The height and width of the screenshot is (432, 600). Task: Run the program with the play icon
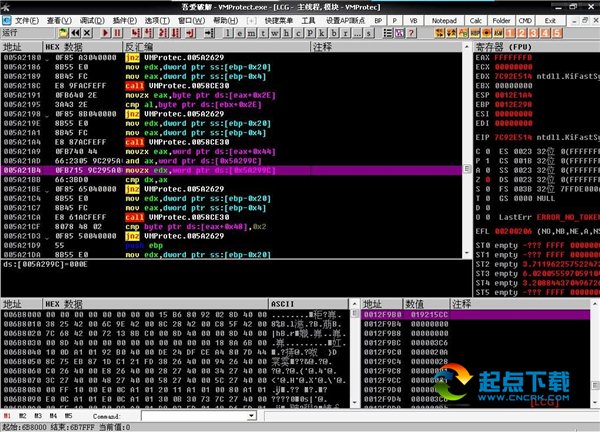[x=106, y=33]
